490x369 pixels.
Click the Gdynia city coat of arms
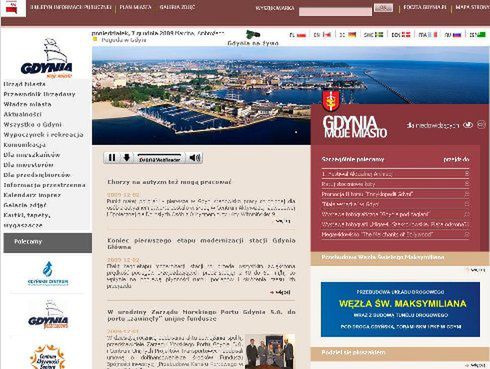331,101
